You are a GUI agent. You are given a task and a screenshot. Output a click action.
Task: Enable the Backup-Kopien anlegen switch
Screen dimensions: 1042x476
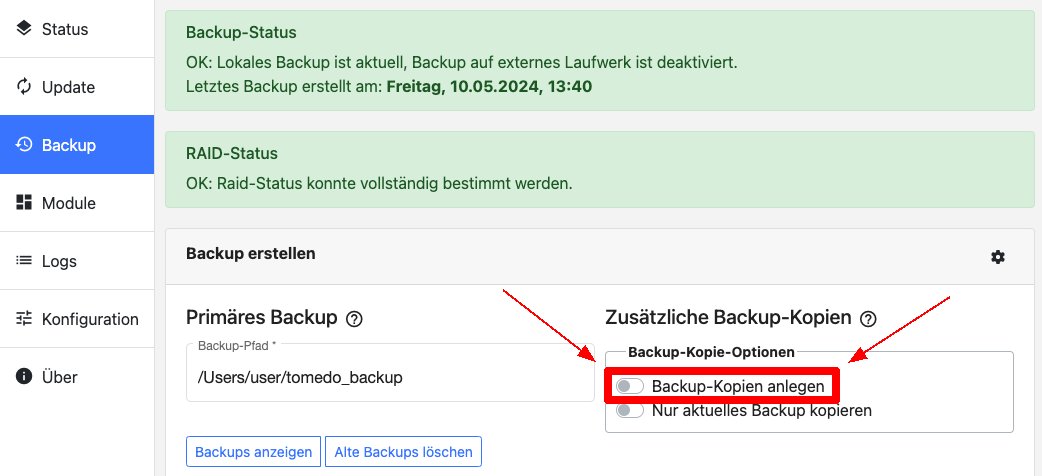pos(629,386)
